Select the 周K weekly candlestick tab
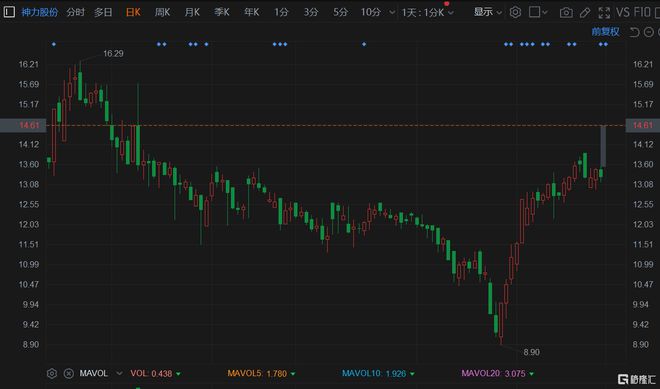 click(x=162, y=12)
